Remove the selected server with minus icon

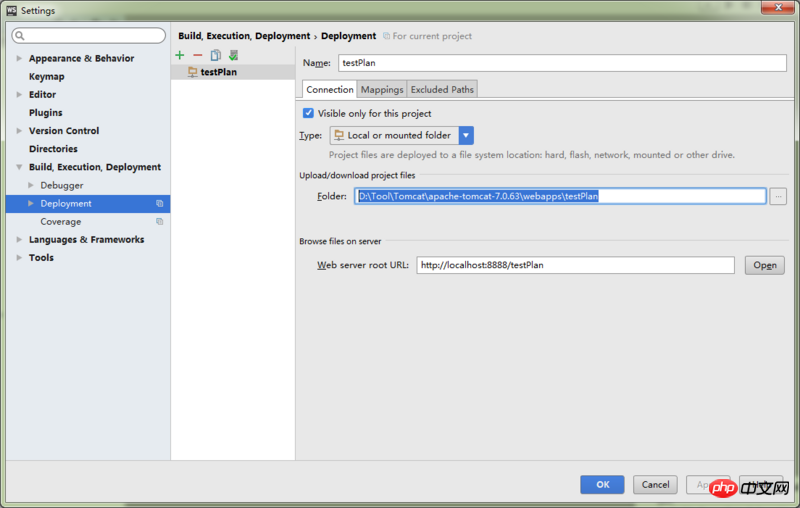197,55
